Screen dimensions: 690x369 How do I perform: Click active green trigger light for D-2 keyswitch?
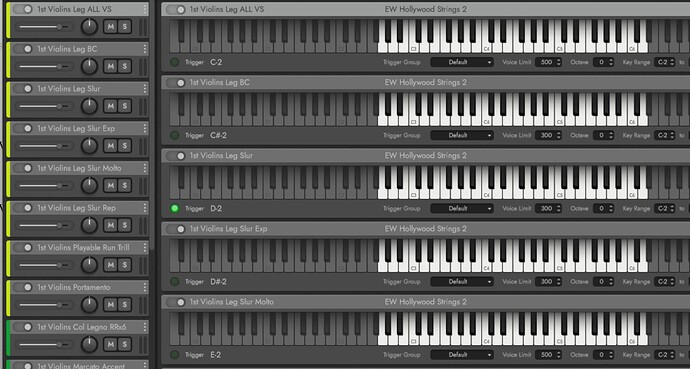pyautogui.click(x=175, y=208)
